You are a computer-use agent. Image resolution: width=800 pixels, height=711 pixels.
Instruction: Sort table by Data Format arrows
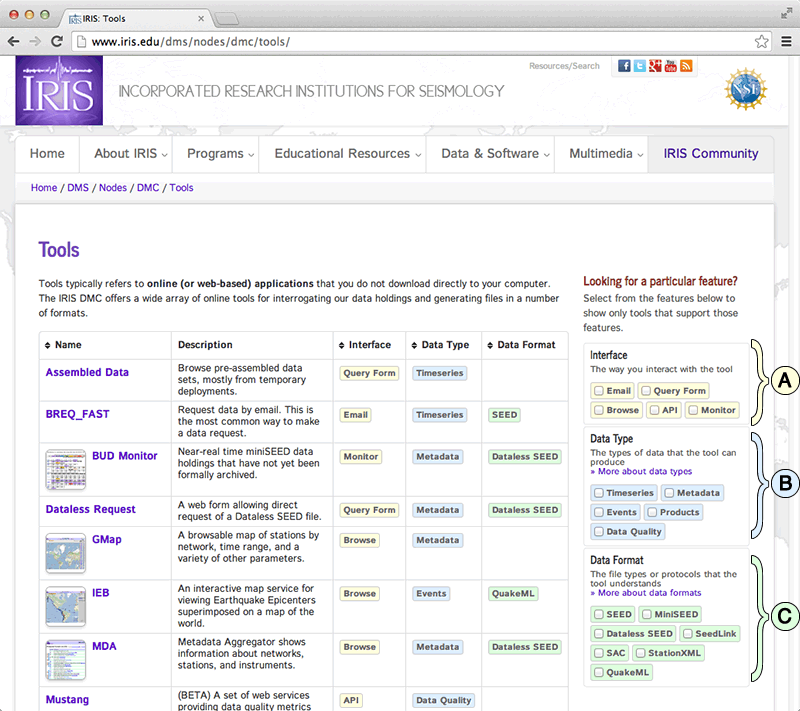[x=490, y=345]
